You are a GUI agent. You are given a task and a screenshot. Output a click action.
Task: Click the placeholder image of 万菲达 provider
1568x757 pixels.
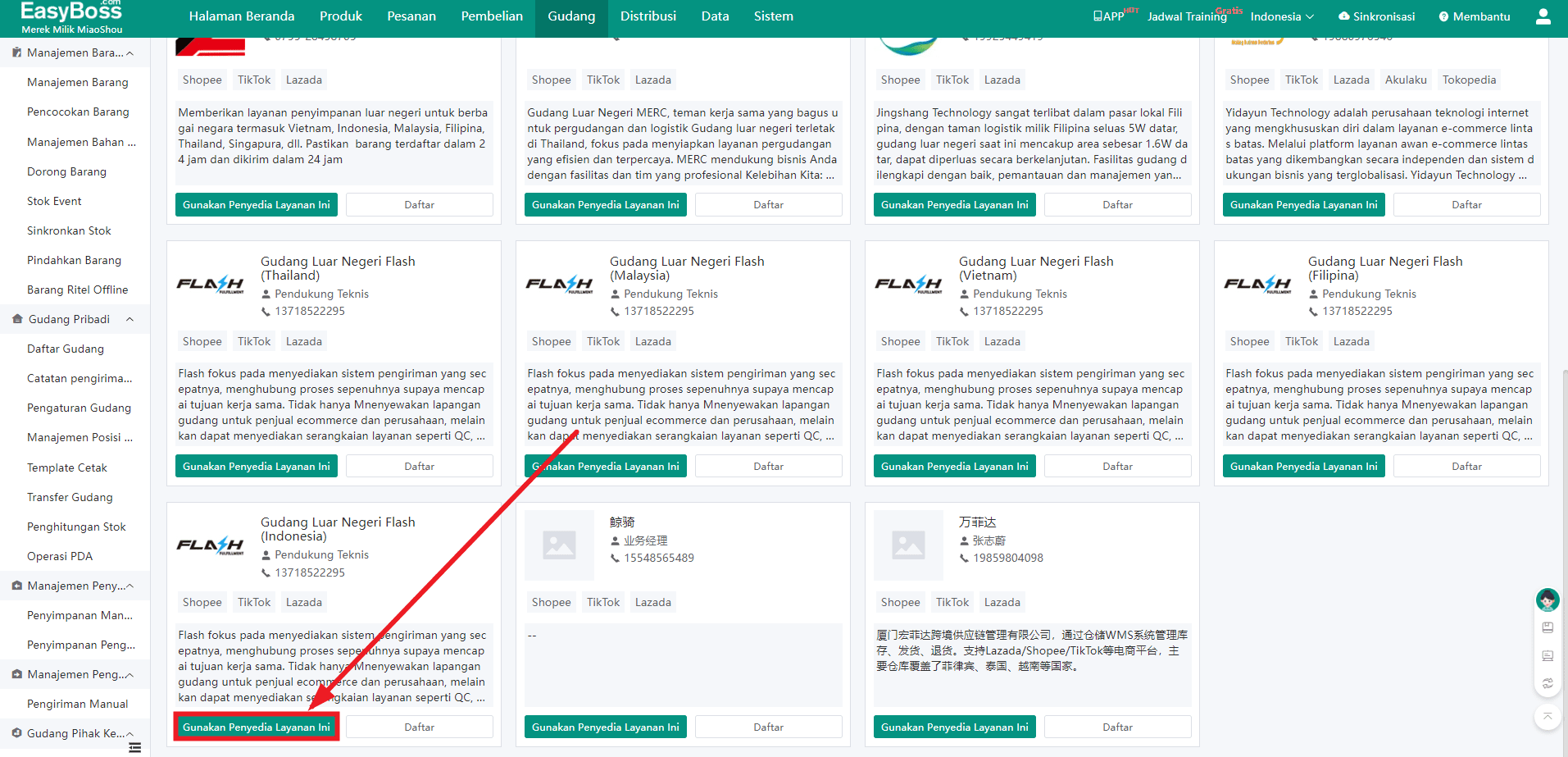point(908,545)
